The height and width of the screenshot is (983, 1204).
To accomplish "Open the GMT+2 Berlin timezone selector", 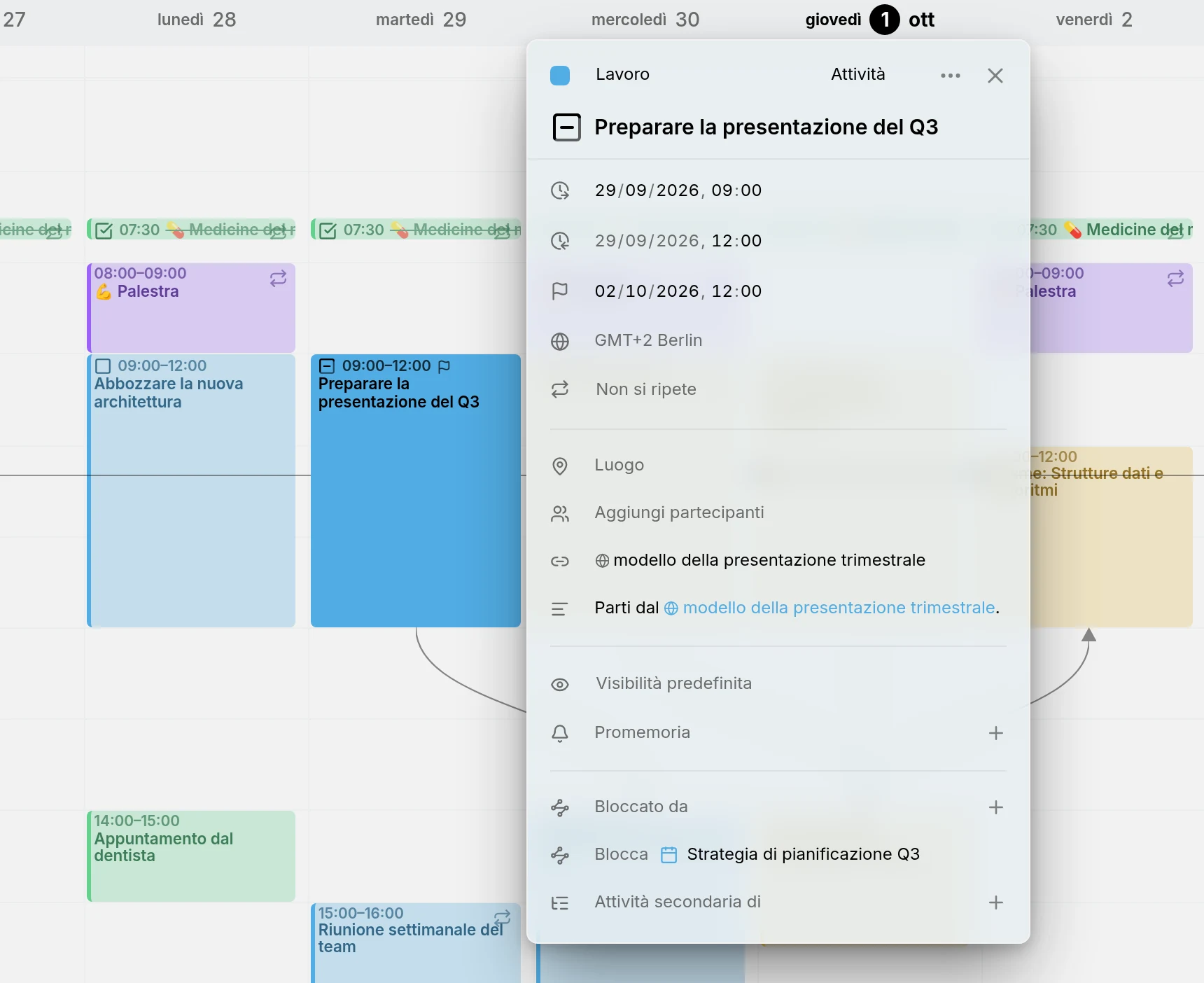I will click(648, 340).
